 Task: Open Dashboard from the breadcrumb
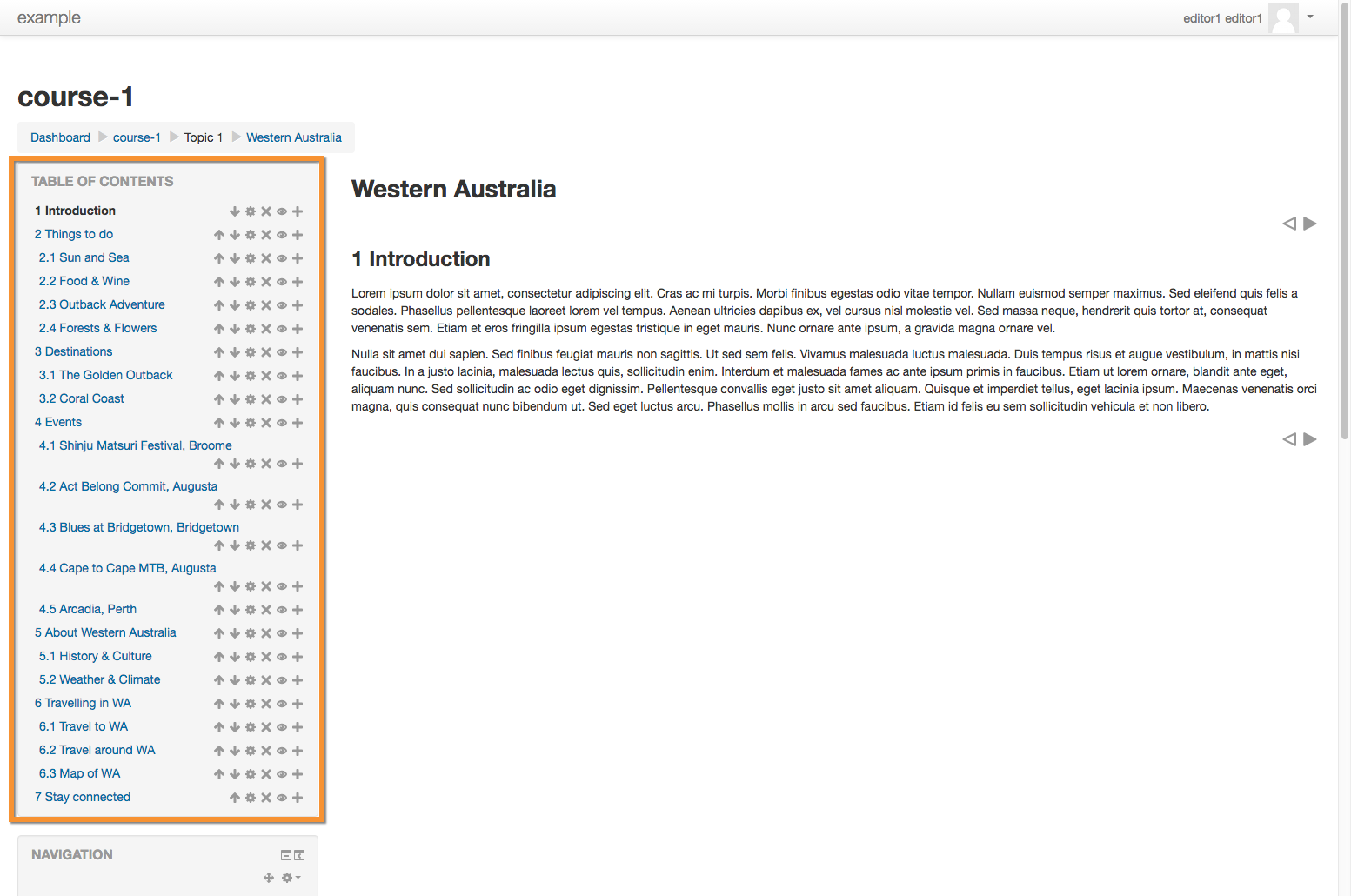pyautogui.click(x=60, y=137)
